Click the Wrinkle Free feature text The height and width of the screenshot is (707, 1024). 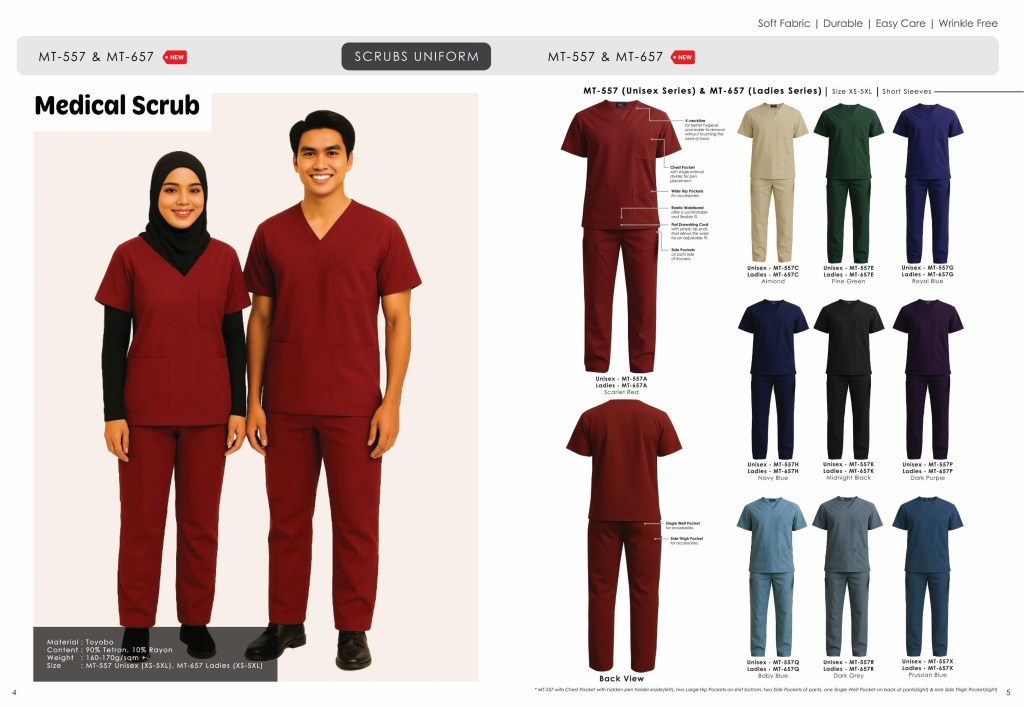tap(968, 23)
